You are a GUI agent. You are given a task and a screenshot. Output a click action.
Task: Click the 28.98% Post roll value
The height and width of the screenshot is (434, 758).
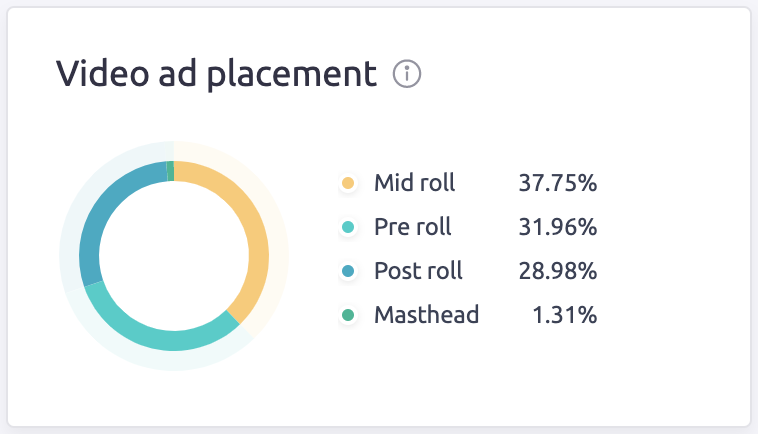557,271
